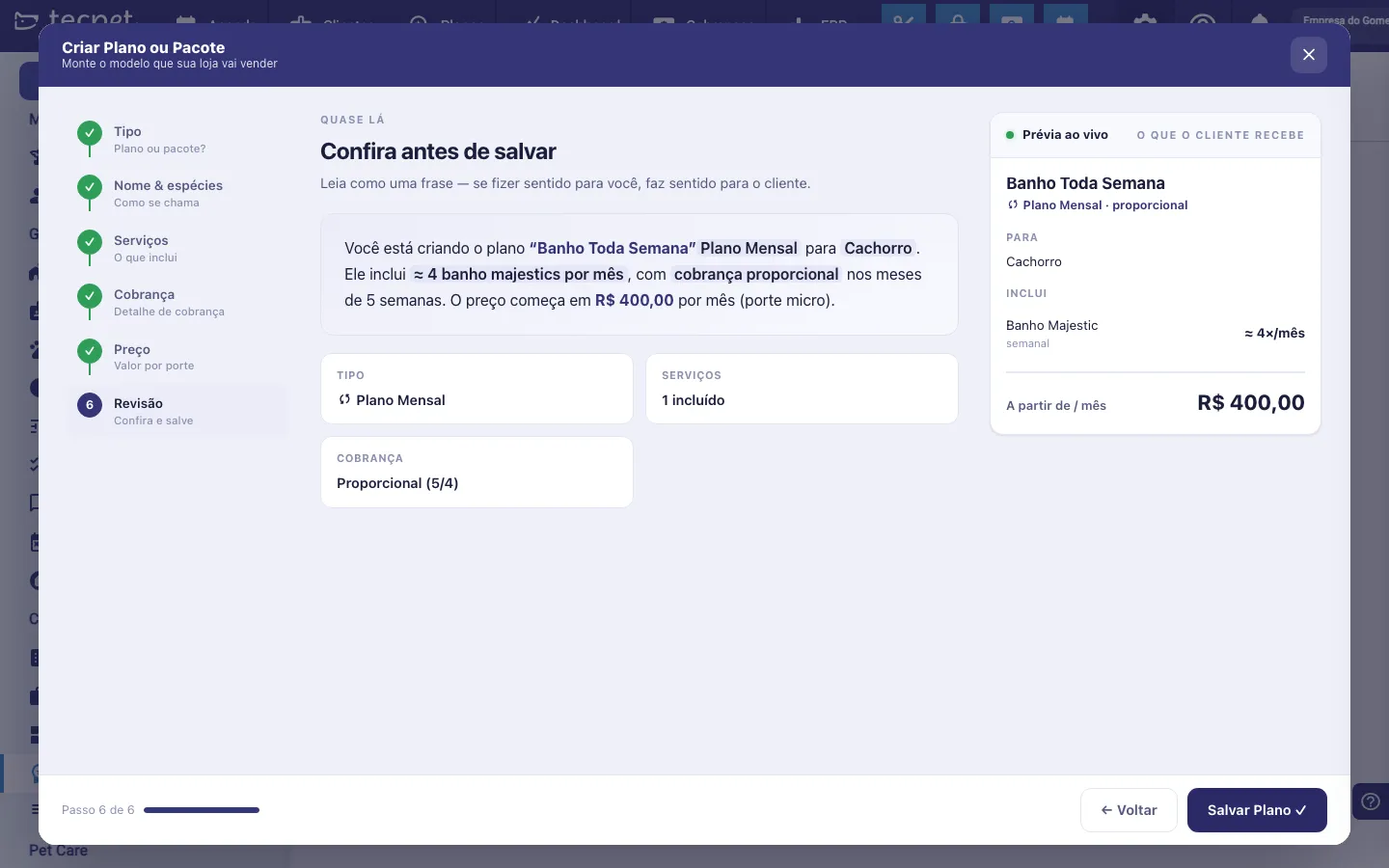
Task: Open the Nome & espécies step
Action: pyautogui.click(x=177, y=193)
